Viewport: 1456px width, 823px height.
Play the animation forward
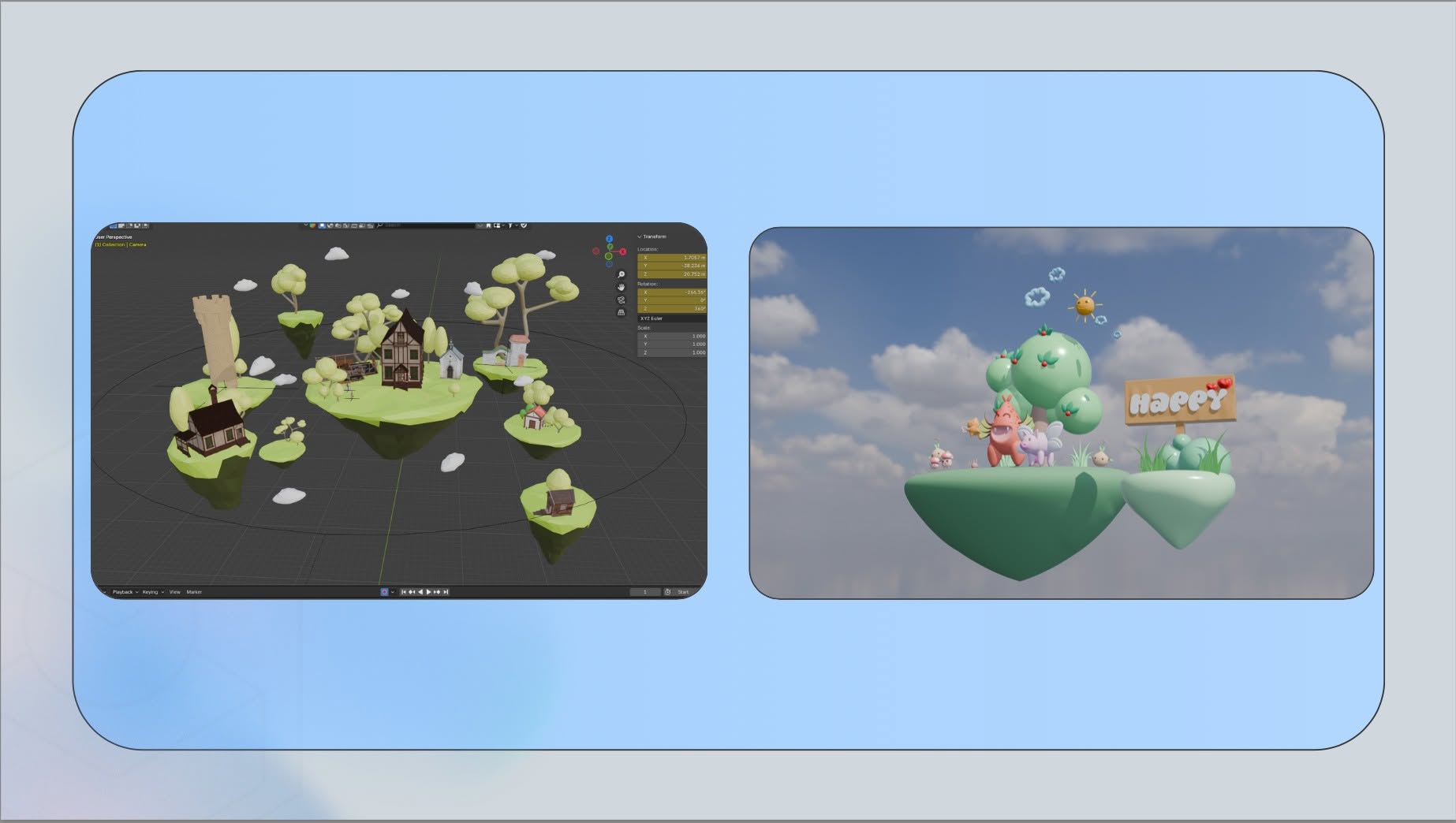point(428,592)
